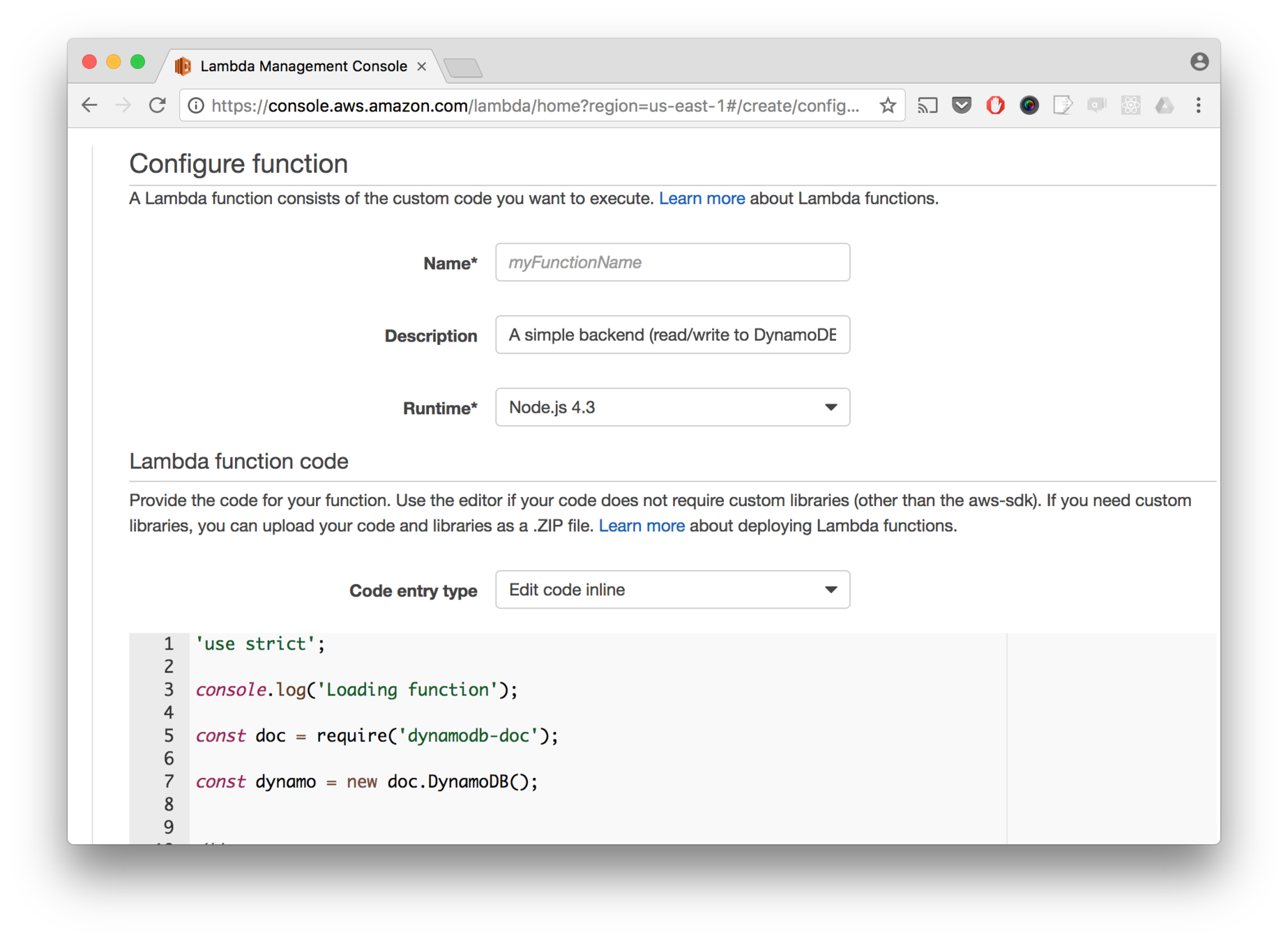Click code line console.log('Loading function')

(x=356, y=689)
